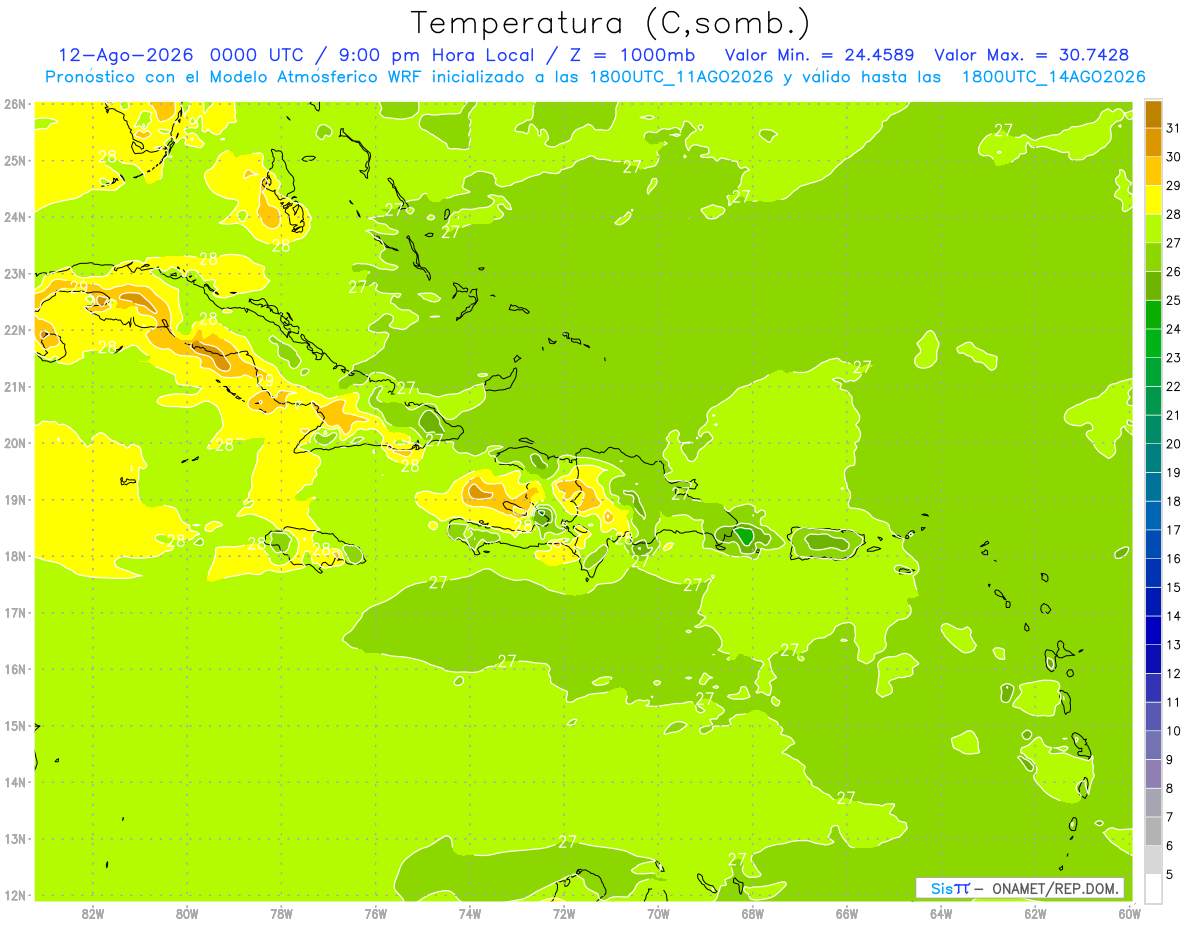Click the "64W" longitude axis label
1200x927 pixels.
tap(941, 913)
